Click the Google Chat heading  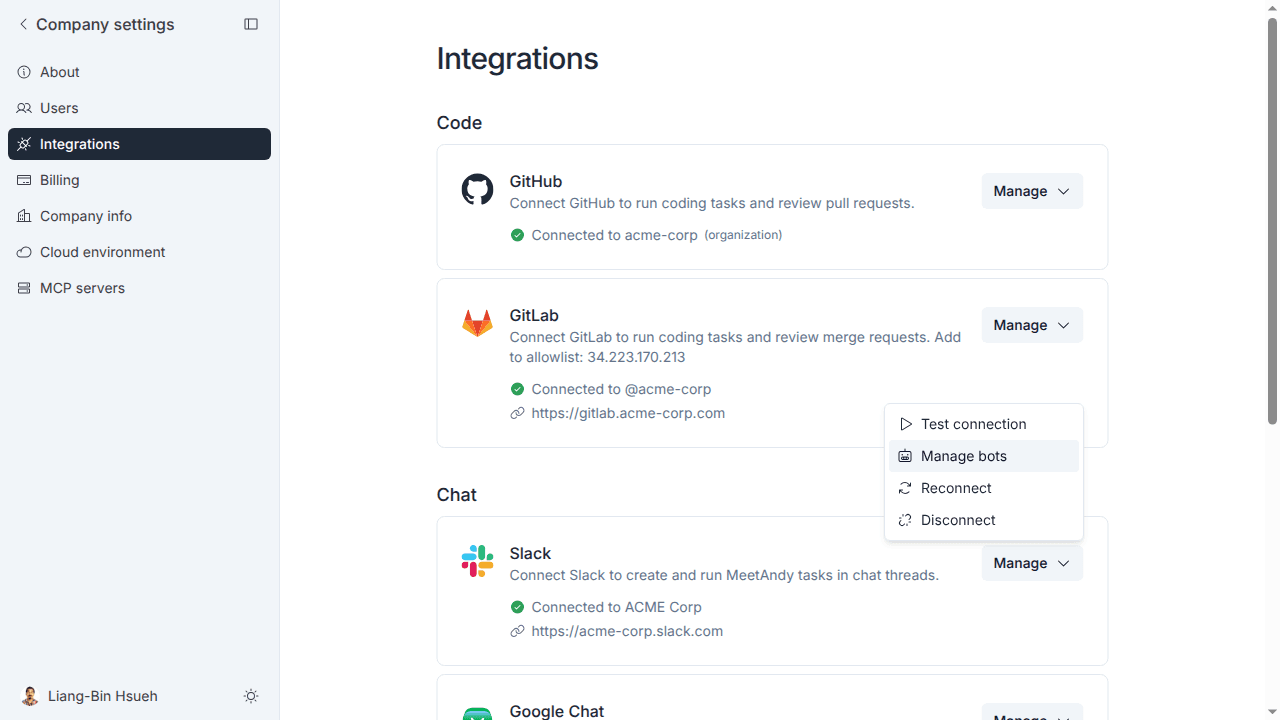click(556, 711)
